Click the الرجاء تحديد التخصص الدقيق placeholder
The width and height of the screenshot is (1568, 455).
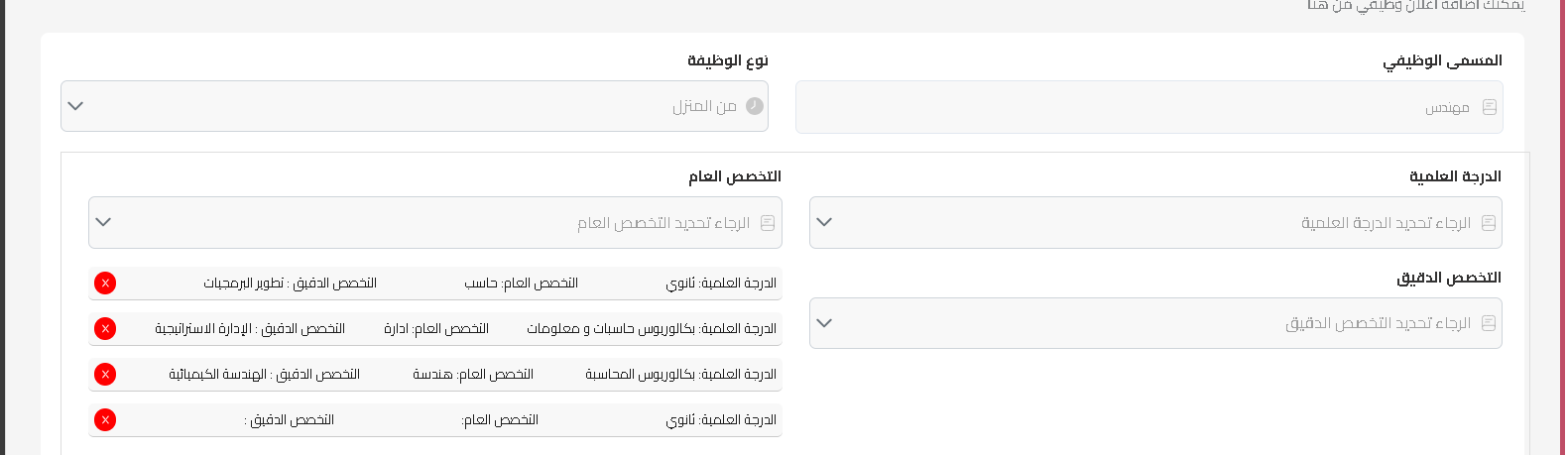tap(1379, 323)
